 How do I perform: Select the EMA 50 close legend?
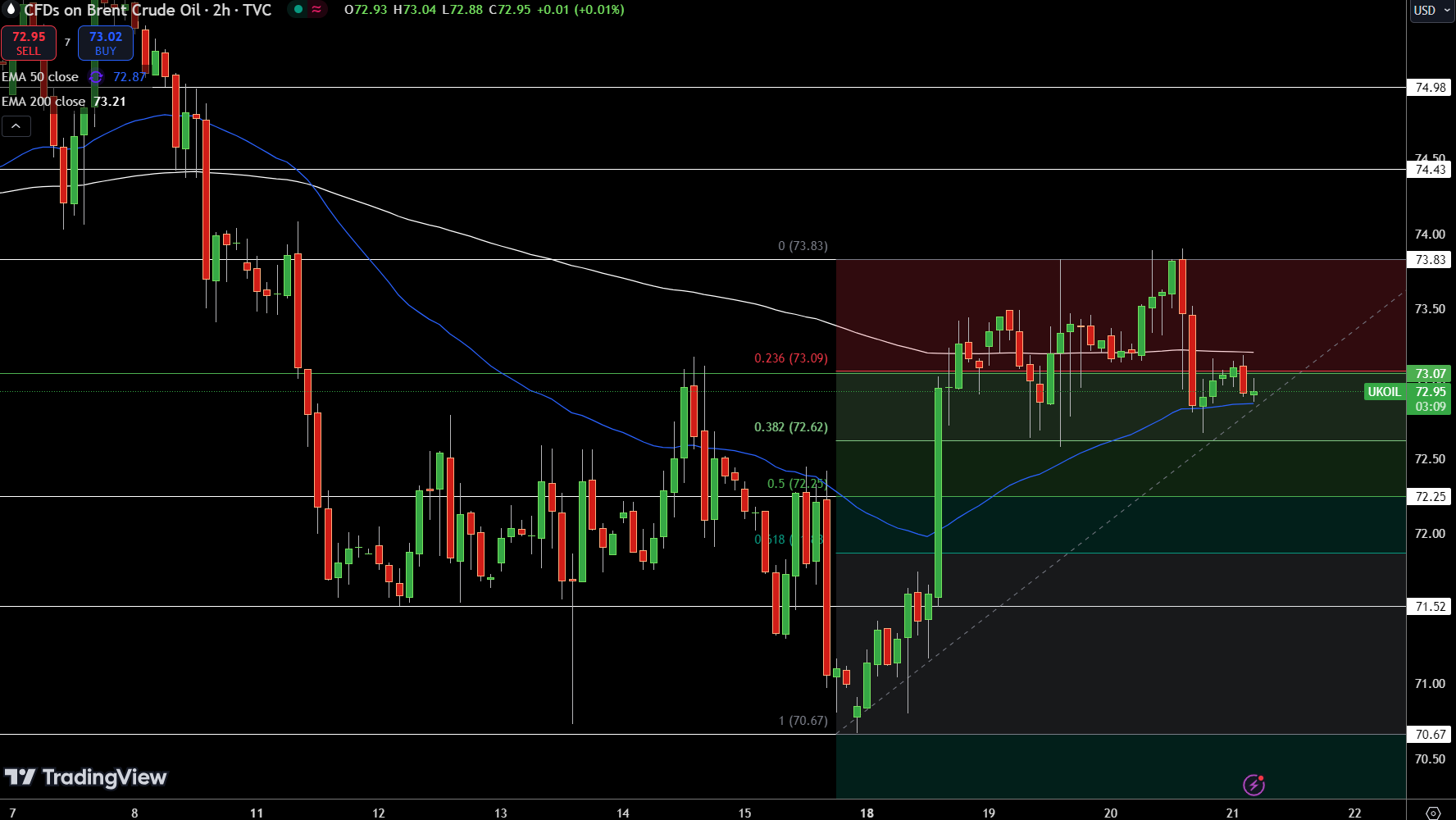(40, 77)
